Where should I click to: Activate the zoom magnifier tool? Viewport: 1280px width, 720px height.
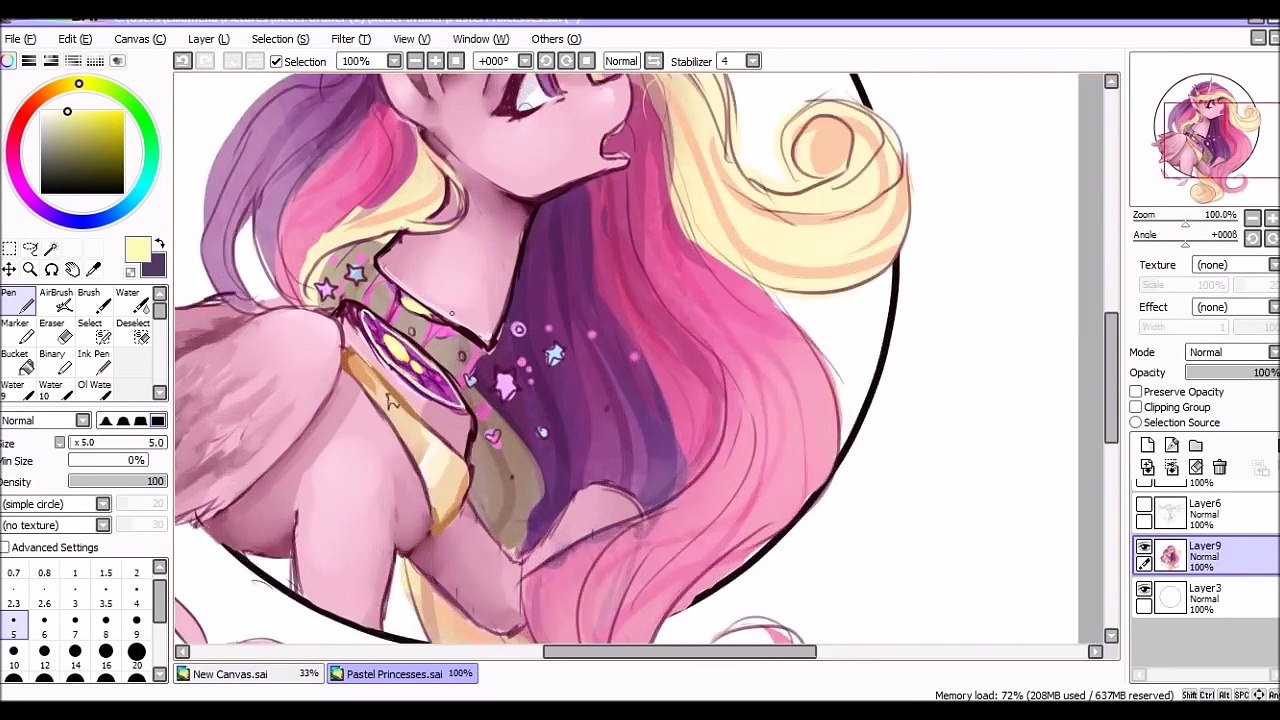click(30, 269)
